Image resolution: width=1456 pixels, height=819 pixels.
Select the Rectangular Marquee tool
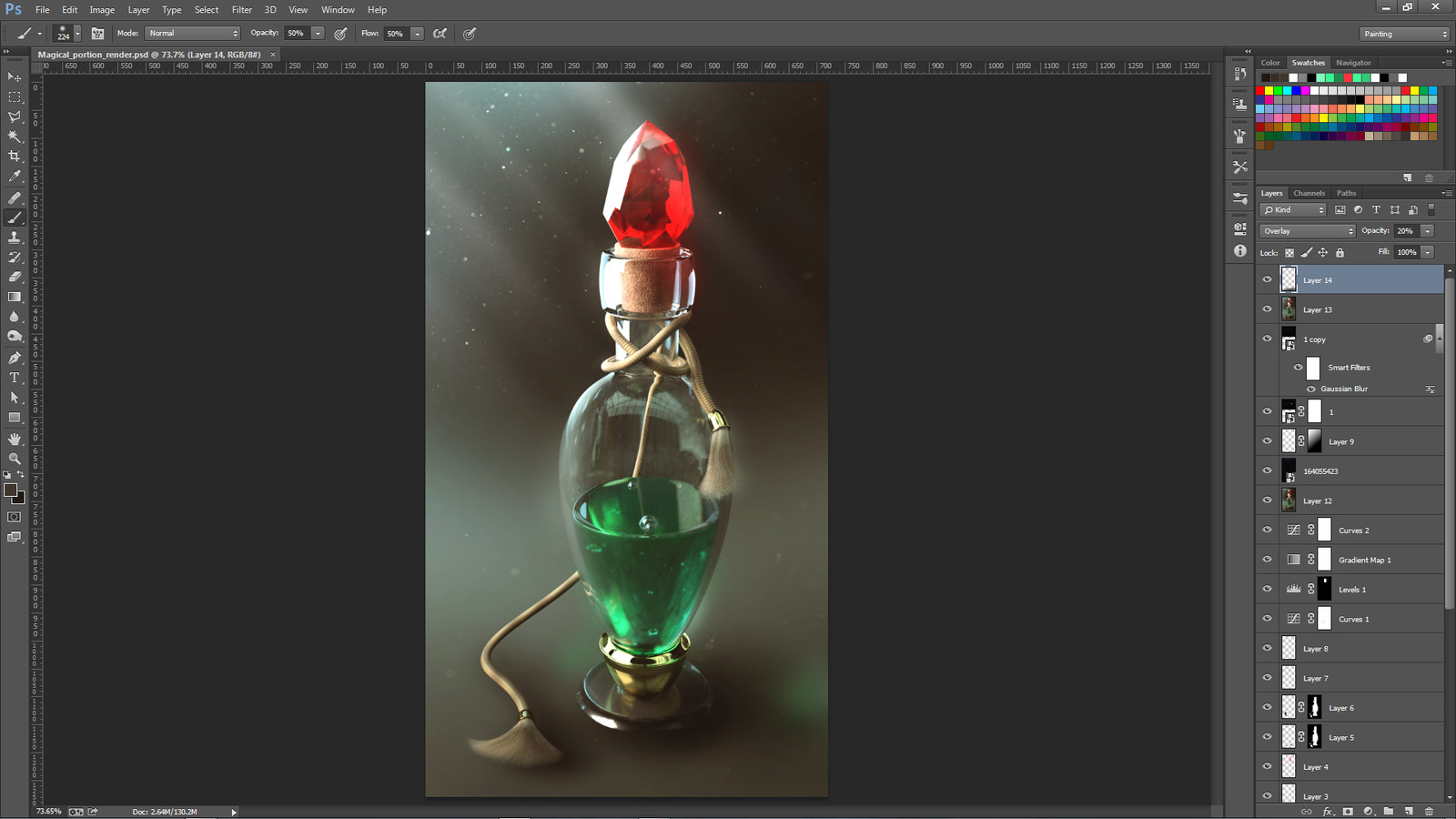point(15,96)
